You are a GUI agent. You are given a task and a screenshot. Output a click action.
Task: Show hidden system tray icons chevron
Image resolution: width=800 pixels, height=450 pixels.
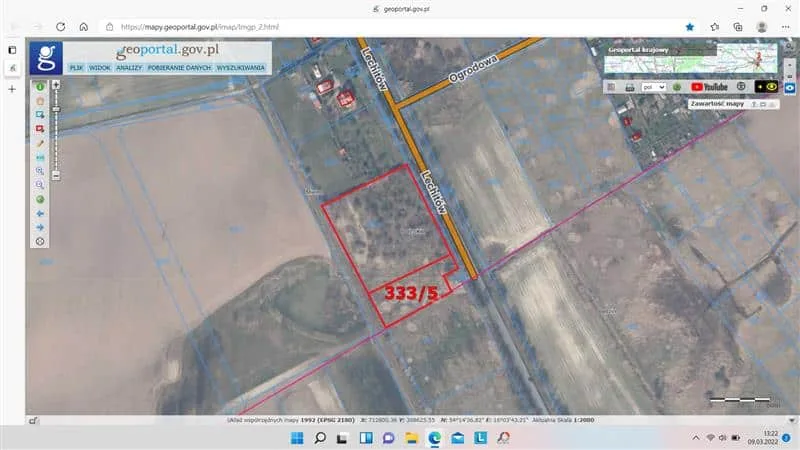(x=696, y=438)
